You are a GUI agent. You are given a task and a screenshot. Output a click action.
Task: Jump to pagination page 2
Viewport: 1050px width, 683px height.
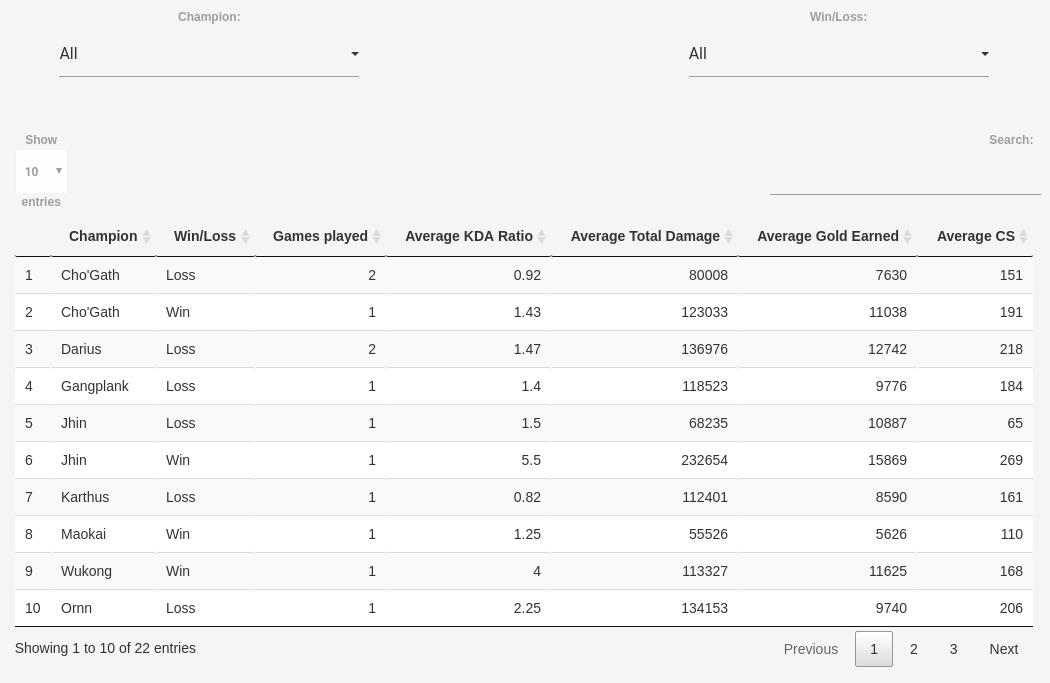pos(913,649)
